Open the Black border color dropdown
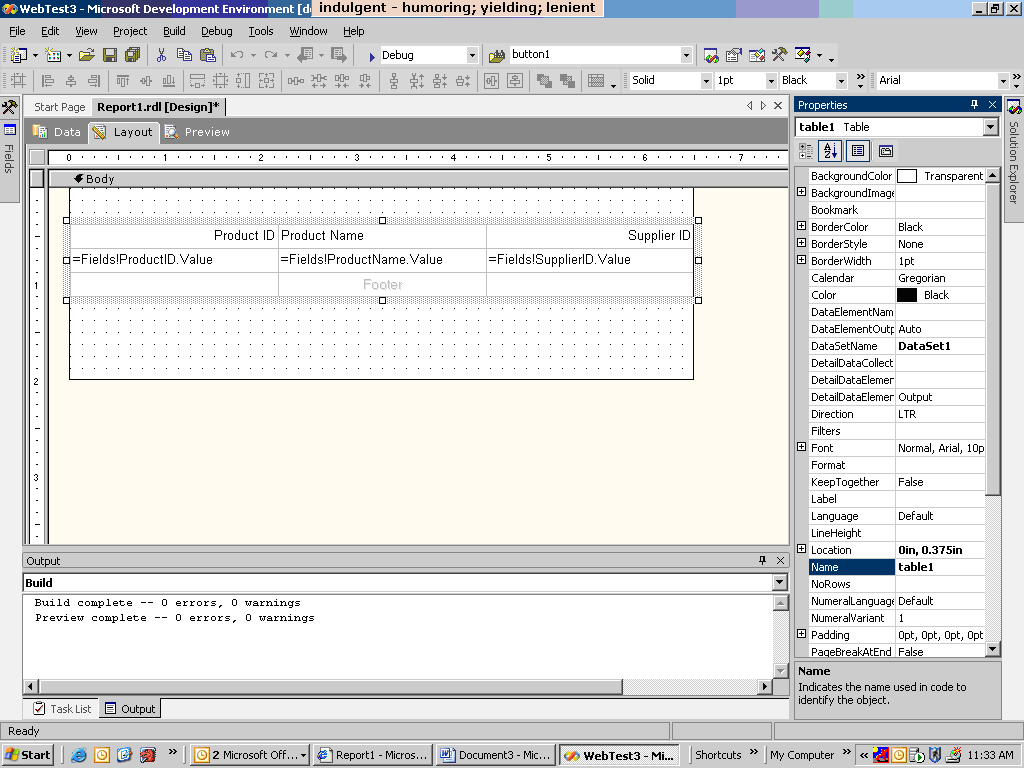The image size is (1024, 768). point(841,81)
